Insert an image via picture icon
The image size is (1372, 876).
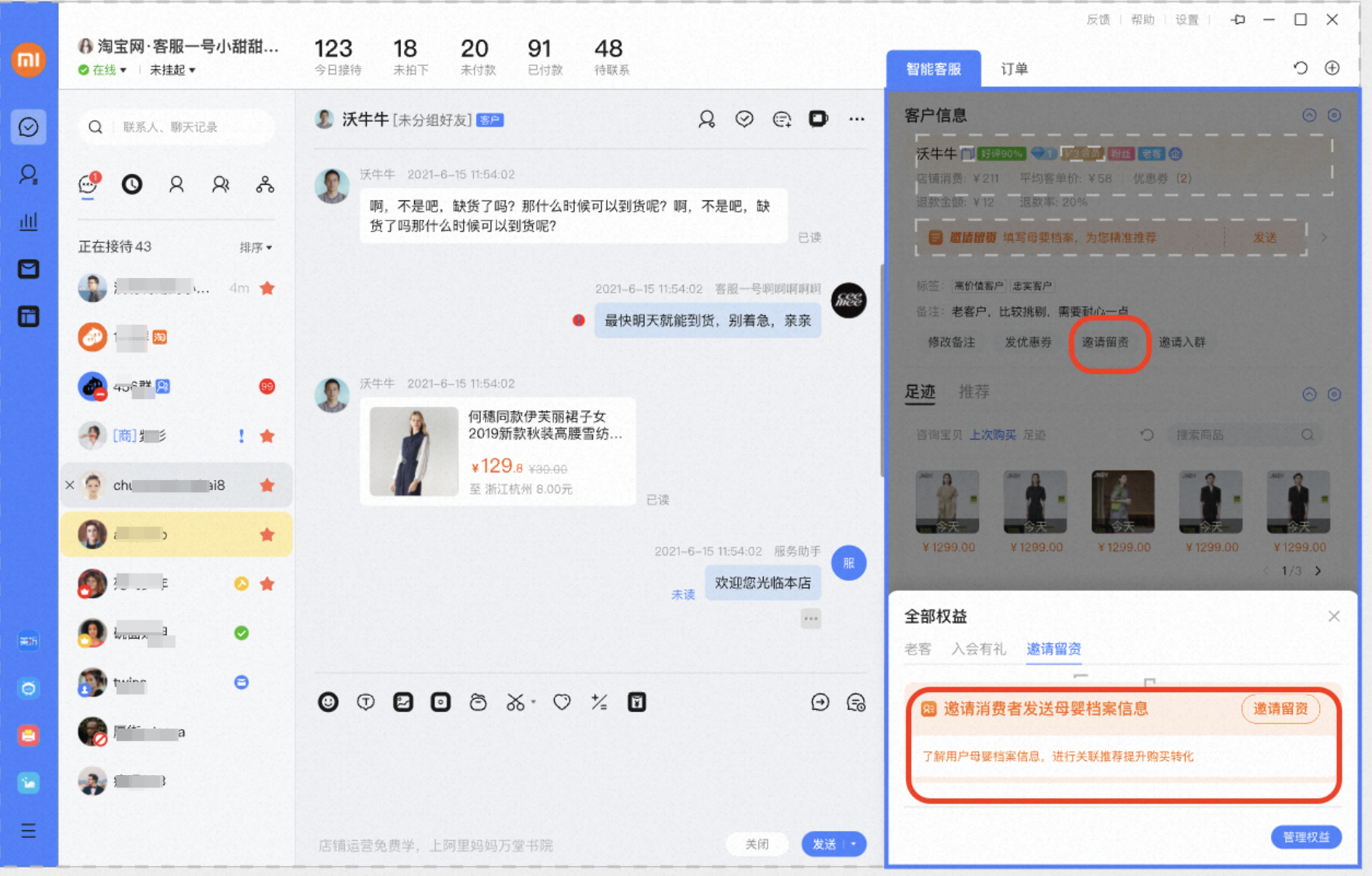(403, 702)
